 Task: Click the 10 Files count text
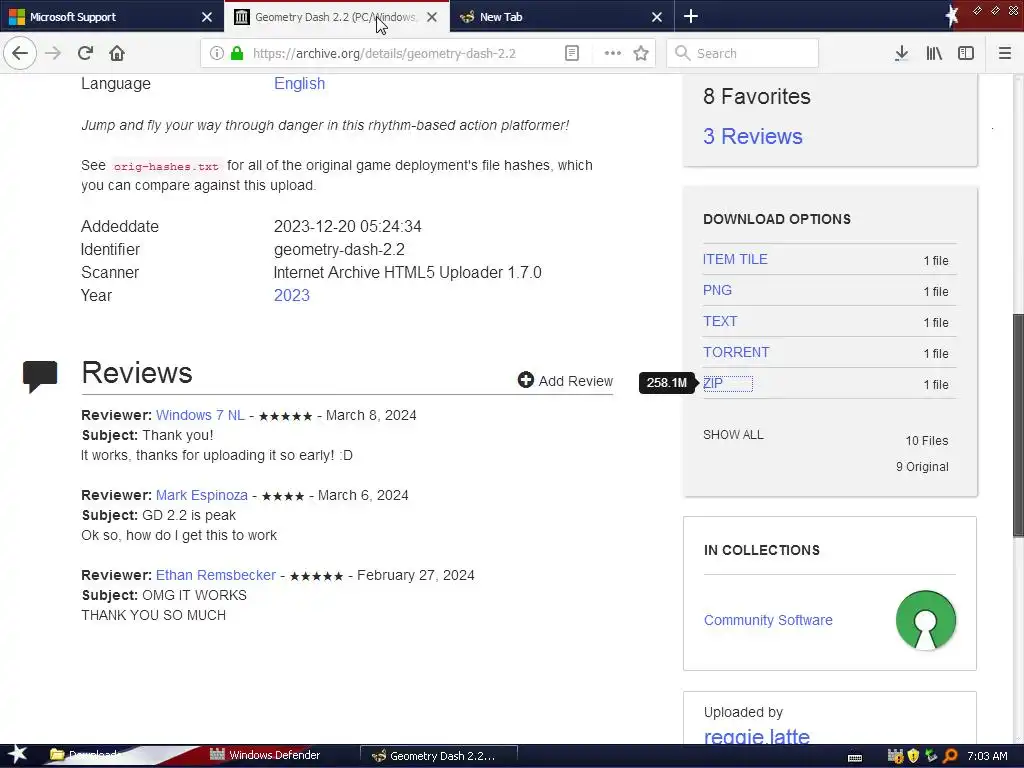coord(926,441)
